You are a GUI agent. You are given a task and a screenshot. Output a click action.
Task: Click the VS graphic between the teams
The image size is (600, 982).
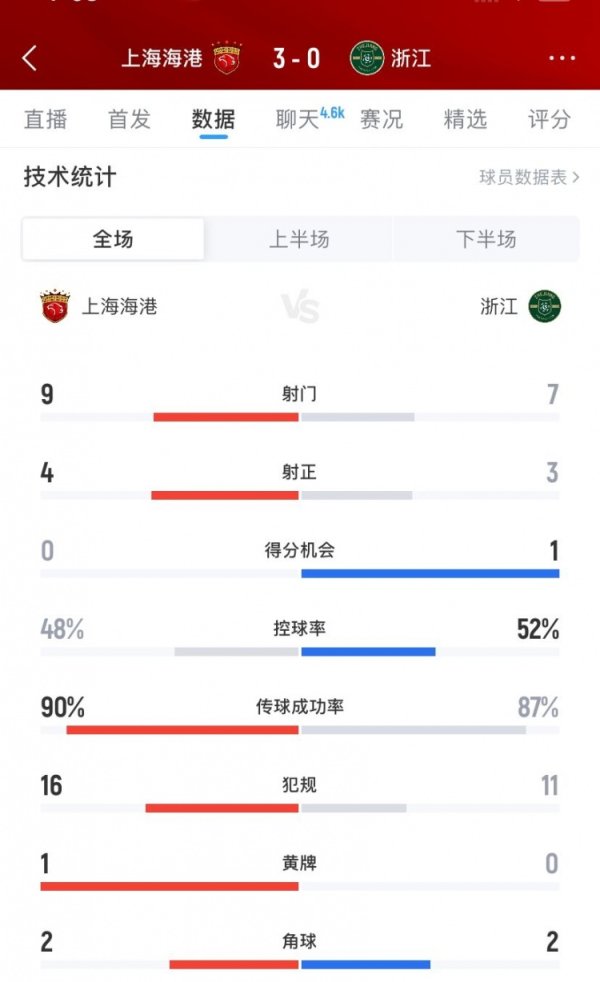coord(300,308)
